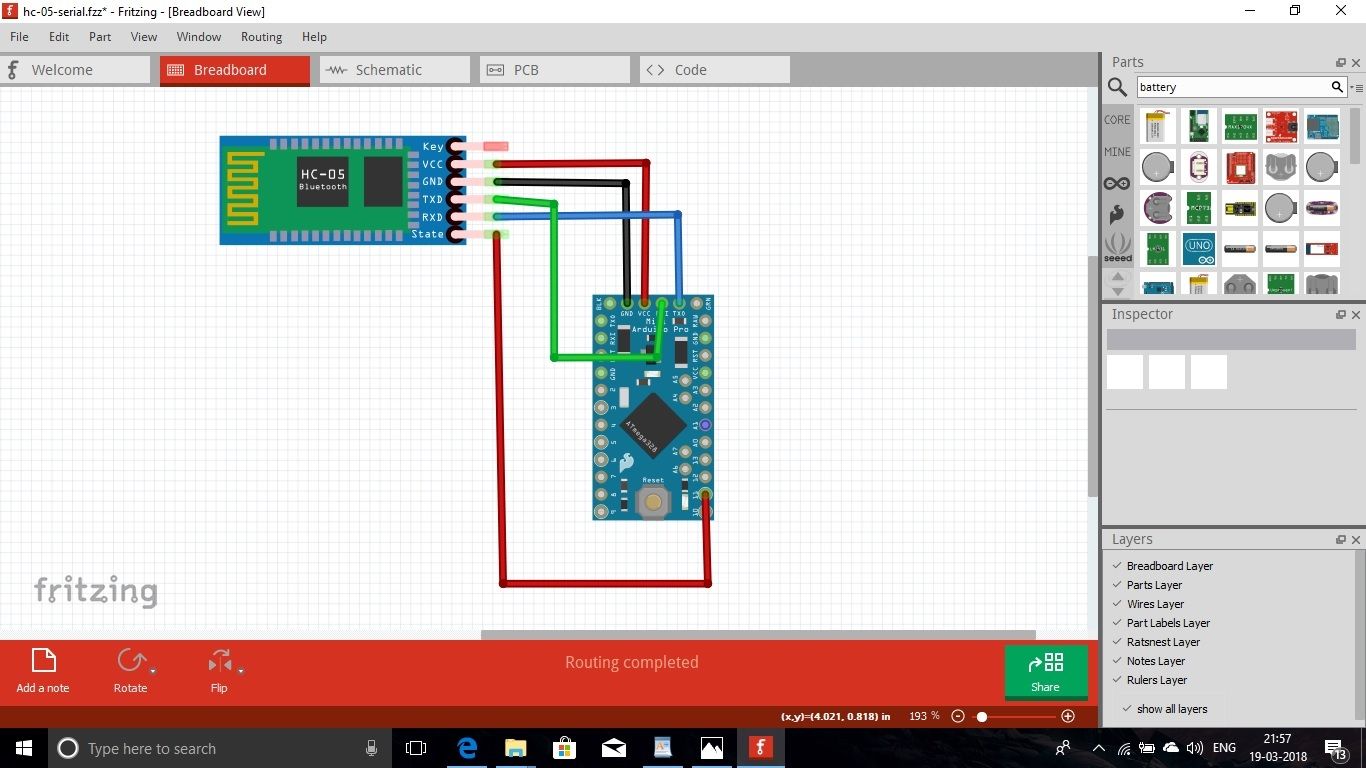Switch to the Schematic view
This screenshot has height=768, width=1366.
tap(392, 70)
